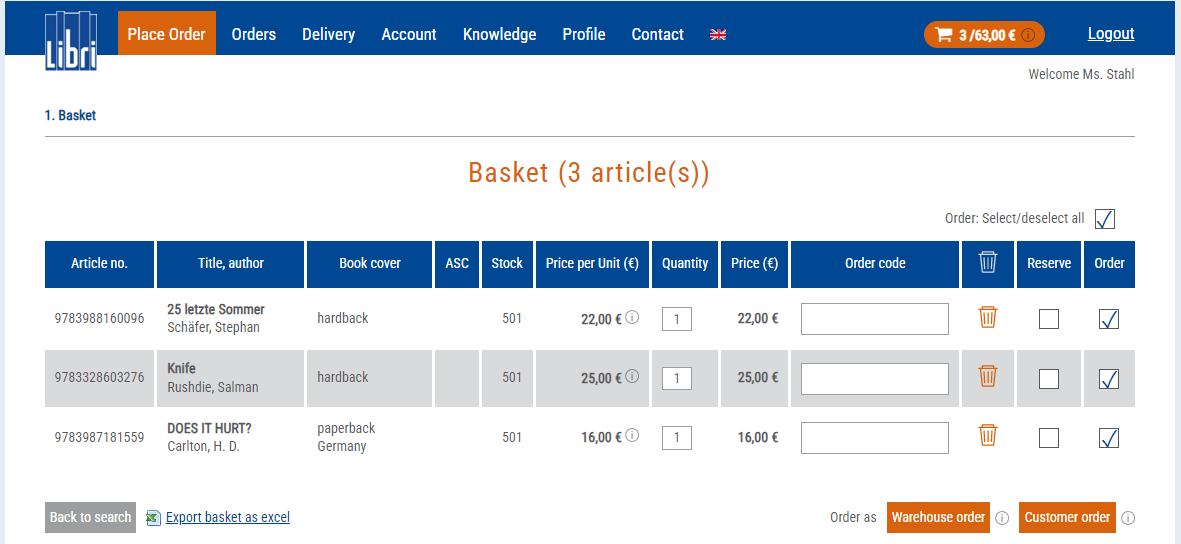
Task: Focus quantity field for DOES IT HURT?
Action: (676, 438)
